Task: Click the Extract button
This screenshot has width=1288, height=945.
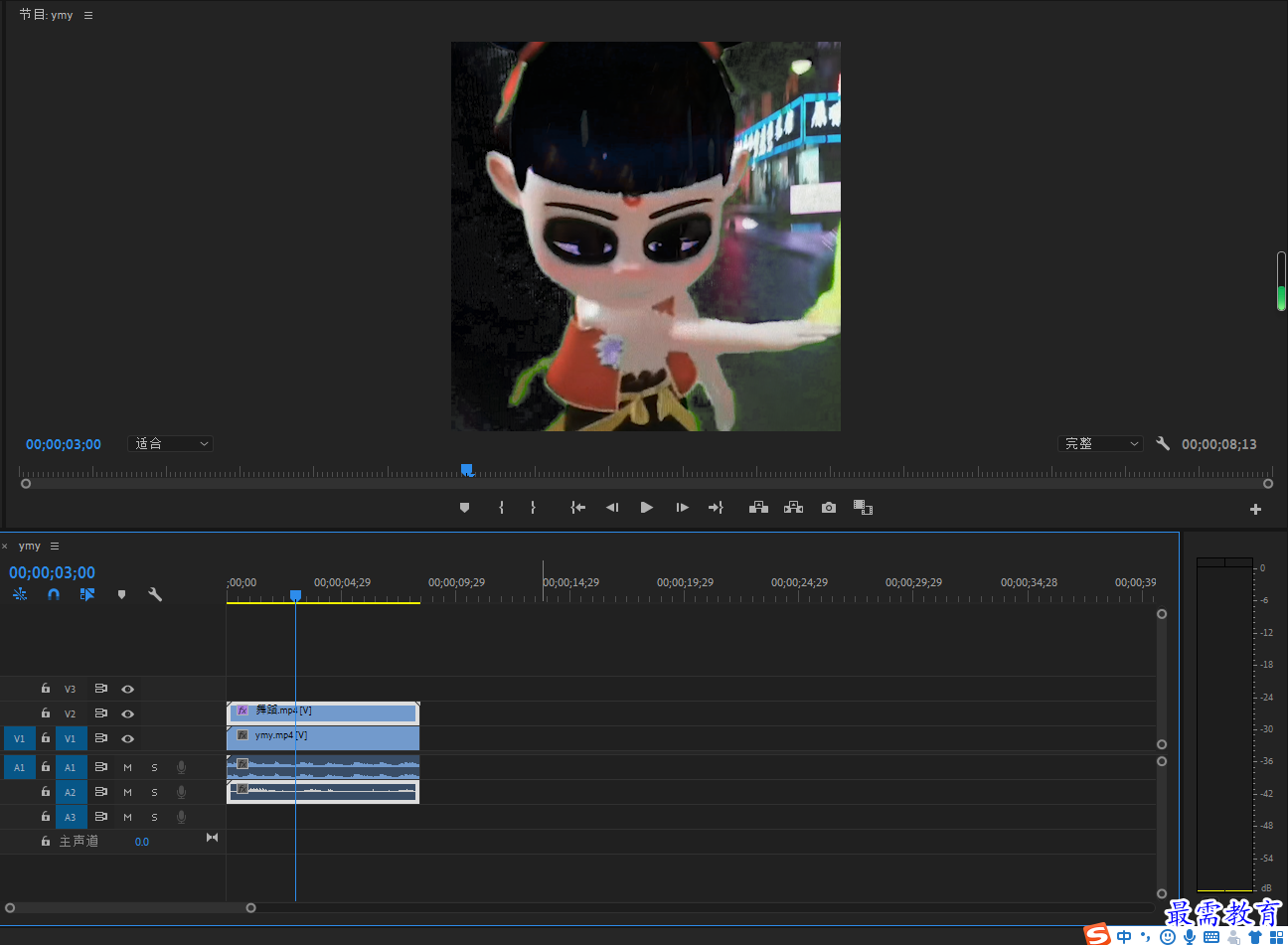Action: click(x=793, y=508)
